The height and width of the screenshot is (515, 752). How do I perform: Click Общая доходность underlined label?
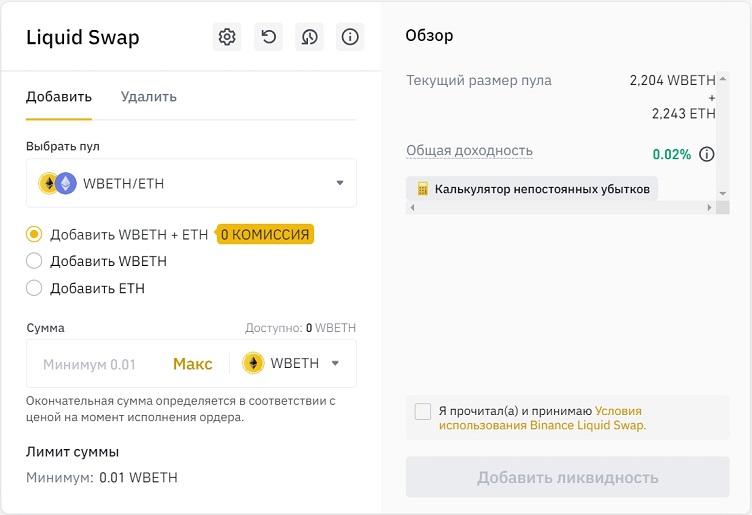pyautogui.click(x=470, y=151)
